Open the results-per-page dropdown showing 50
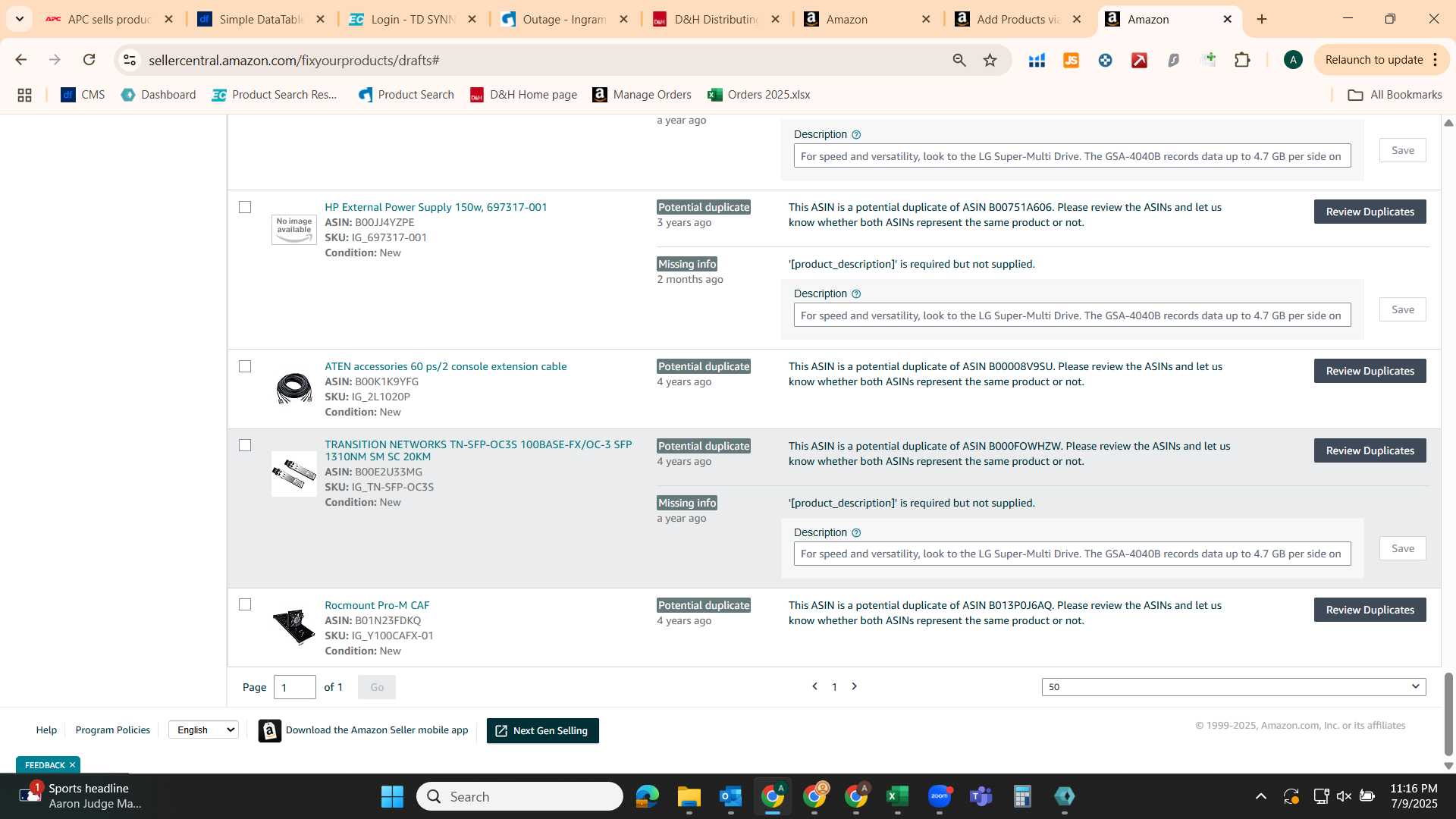1456x819 pixels. (x=1234, y=687)
